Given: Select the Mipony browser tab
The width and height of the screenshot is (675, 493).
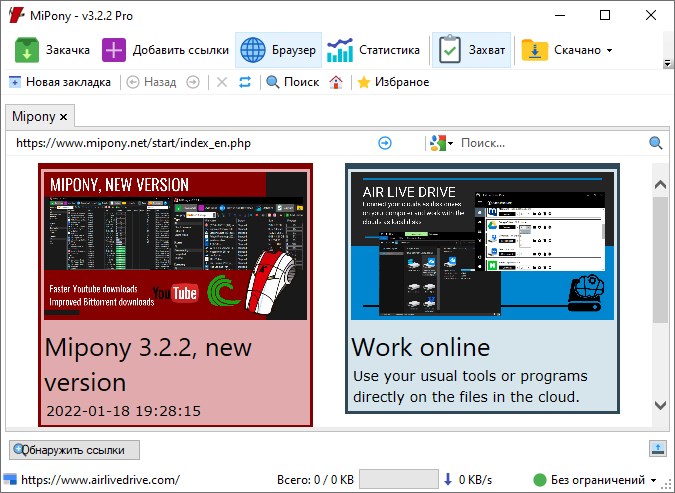Looking at the screenshot, I should coord(34,116).
